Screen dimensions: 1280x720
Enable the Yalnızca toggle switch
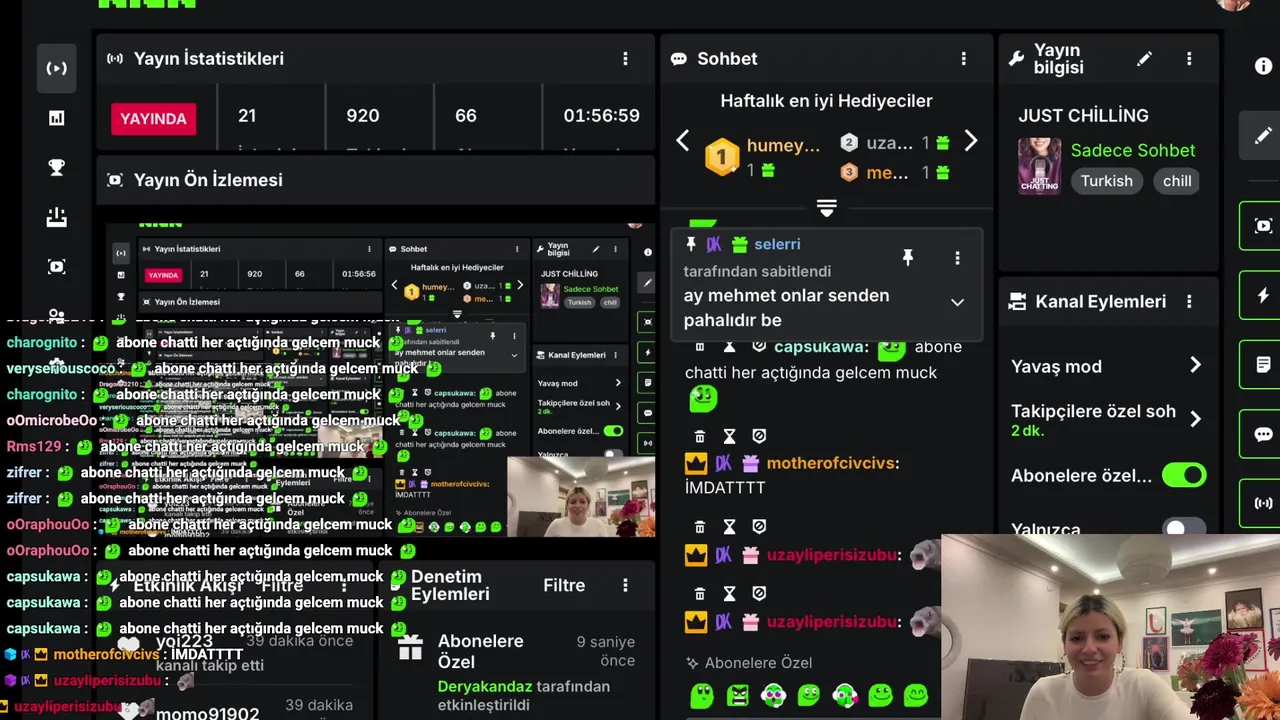(1184, 528)
